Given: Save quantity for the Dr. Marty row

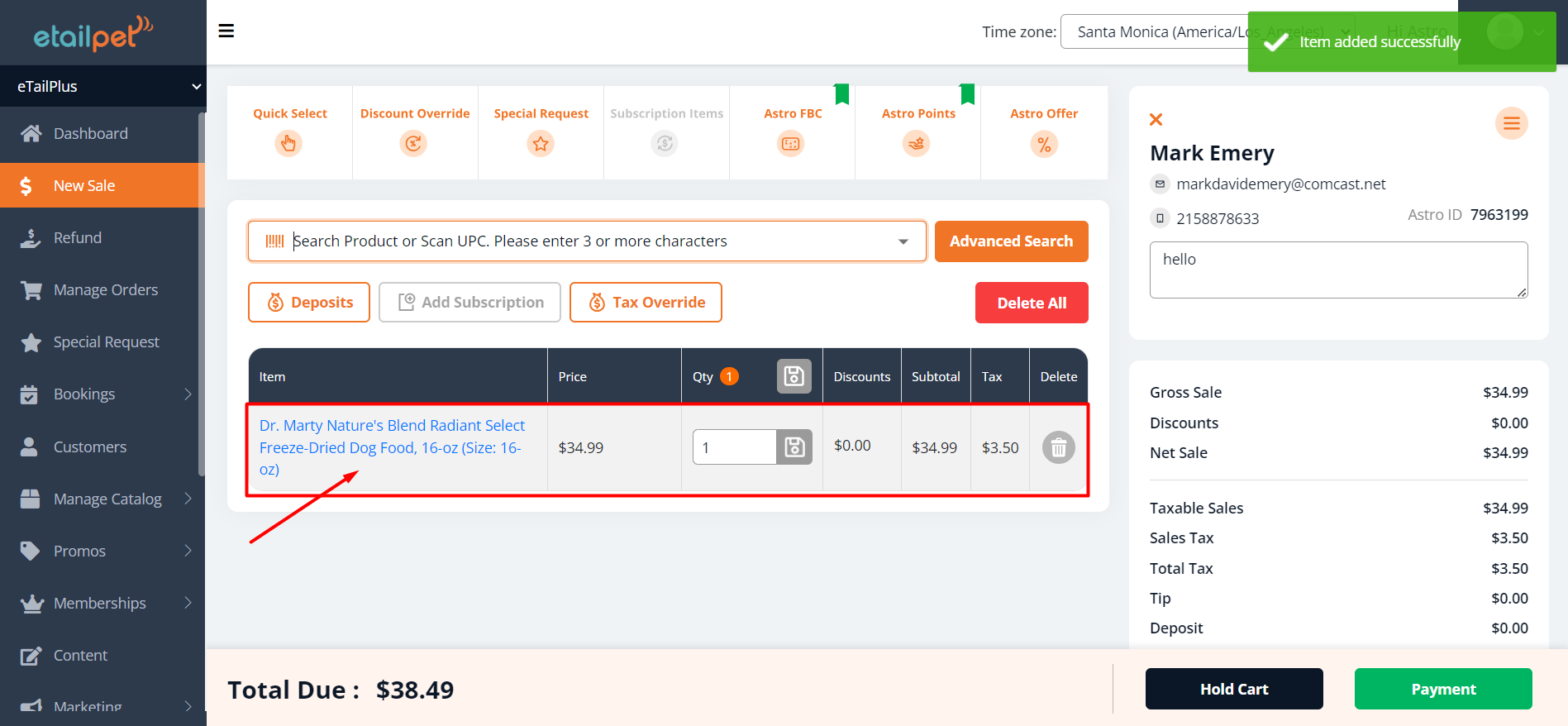Looking at the screenshot, I should click(x=794, y=447).
